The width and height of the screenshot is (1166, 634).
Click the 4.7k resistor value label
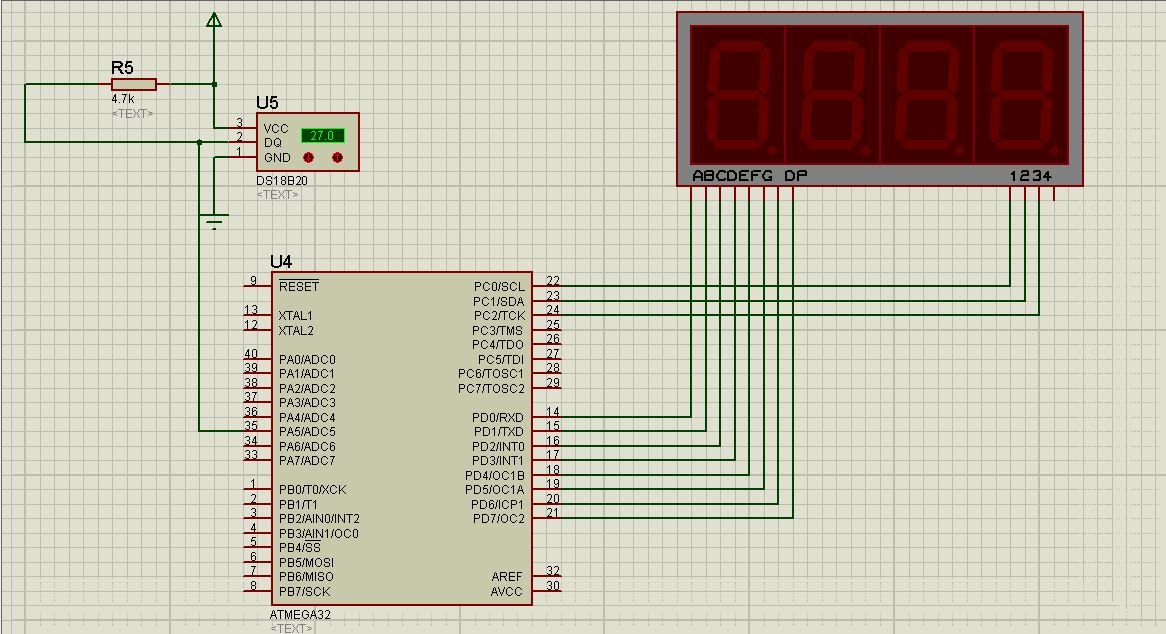pos(123,99)
